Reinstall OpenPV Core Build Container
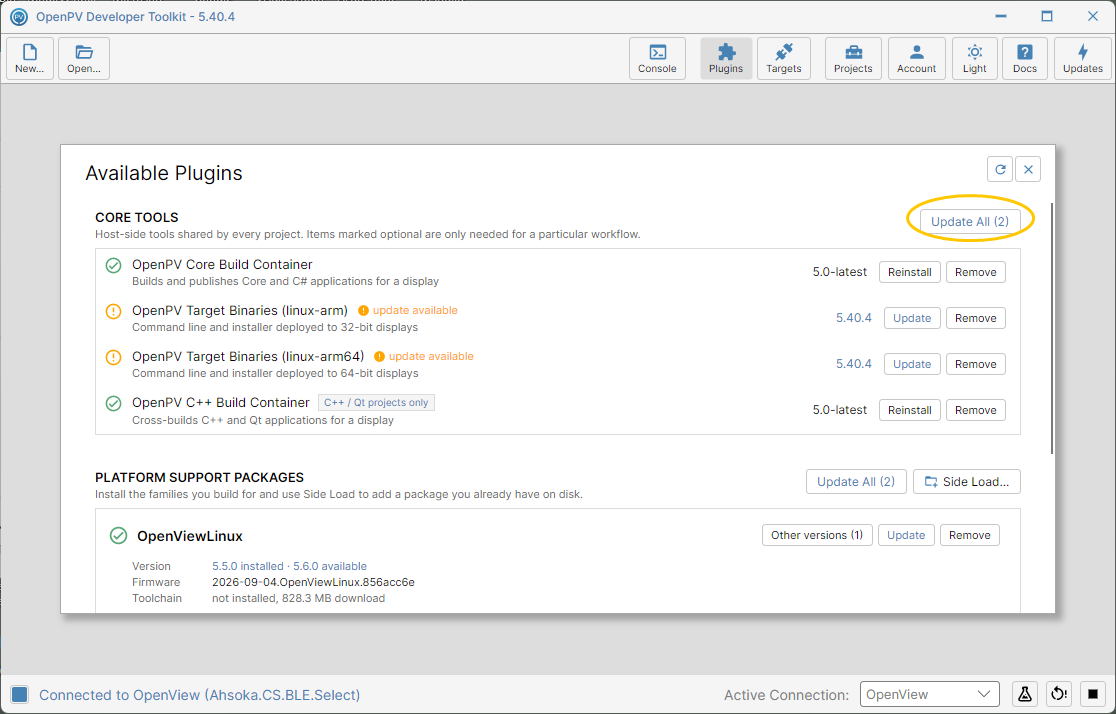 (x=910, y=272)
